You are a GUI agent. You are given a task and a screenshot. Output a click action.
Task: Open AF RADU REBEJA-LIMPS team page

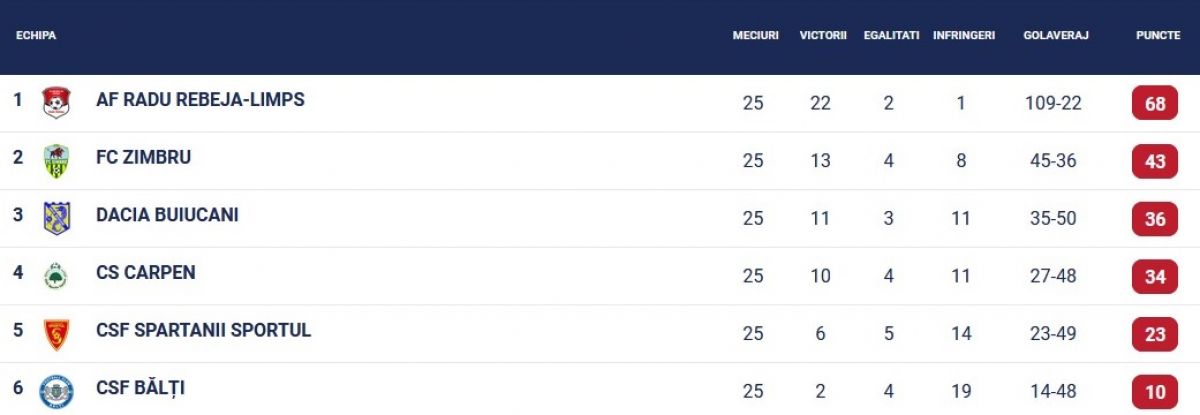click(200, 100)
